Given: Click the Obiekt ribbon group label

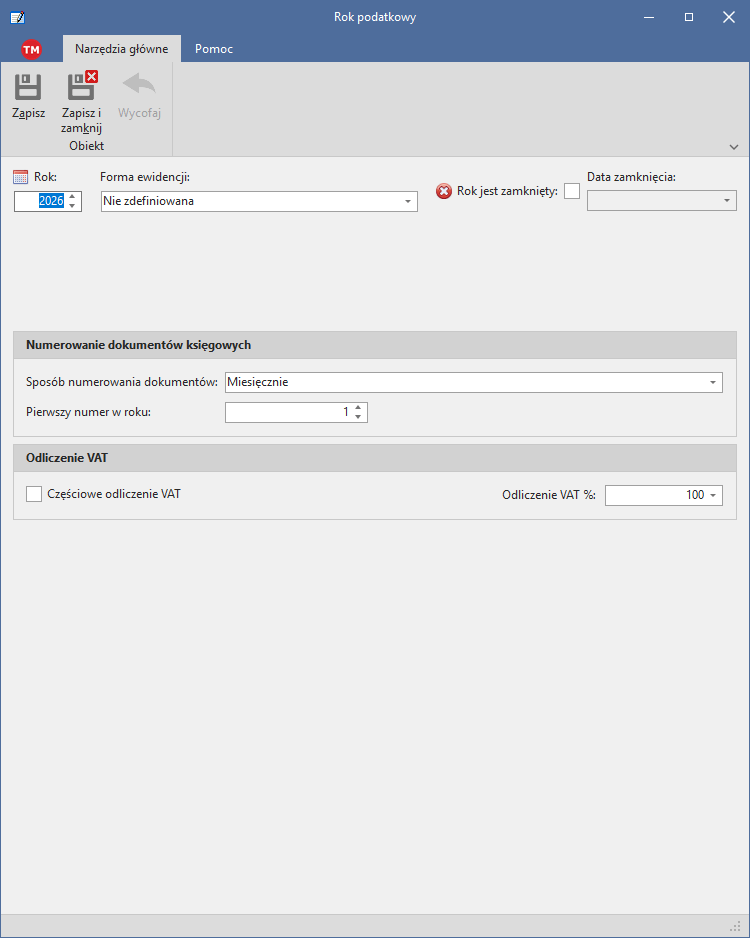Looking at the screenshot, I should coord(86,146).
